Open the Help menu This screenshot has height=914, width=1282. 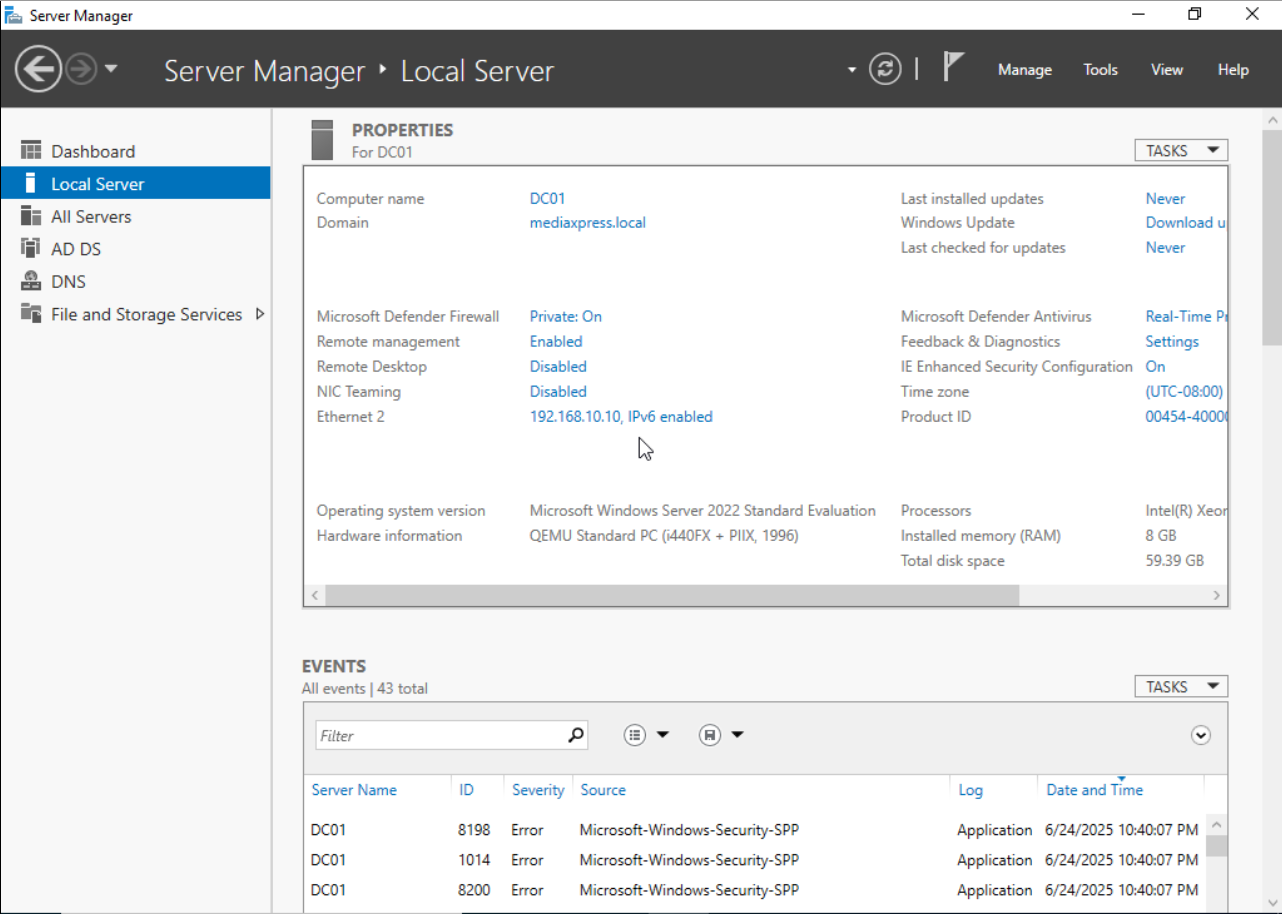click(x=1233, y=70)
